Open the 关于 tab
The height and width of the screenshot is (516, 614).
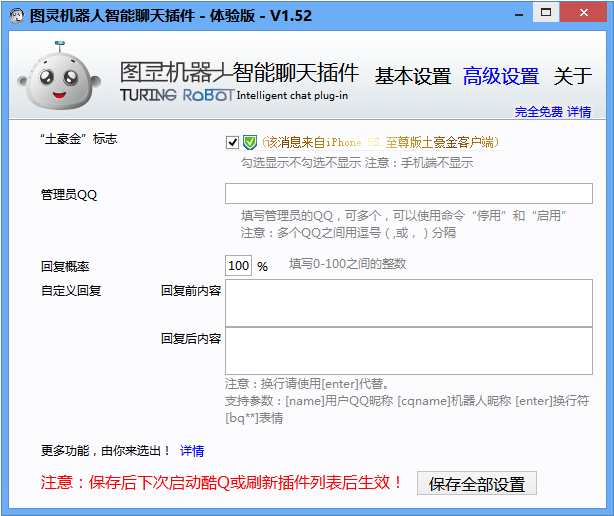573,76
